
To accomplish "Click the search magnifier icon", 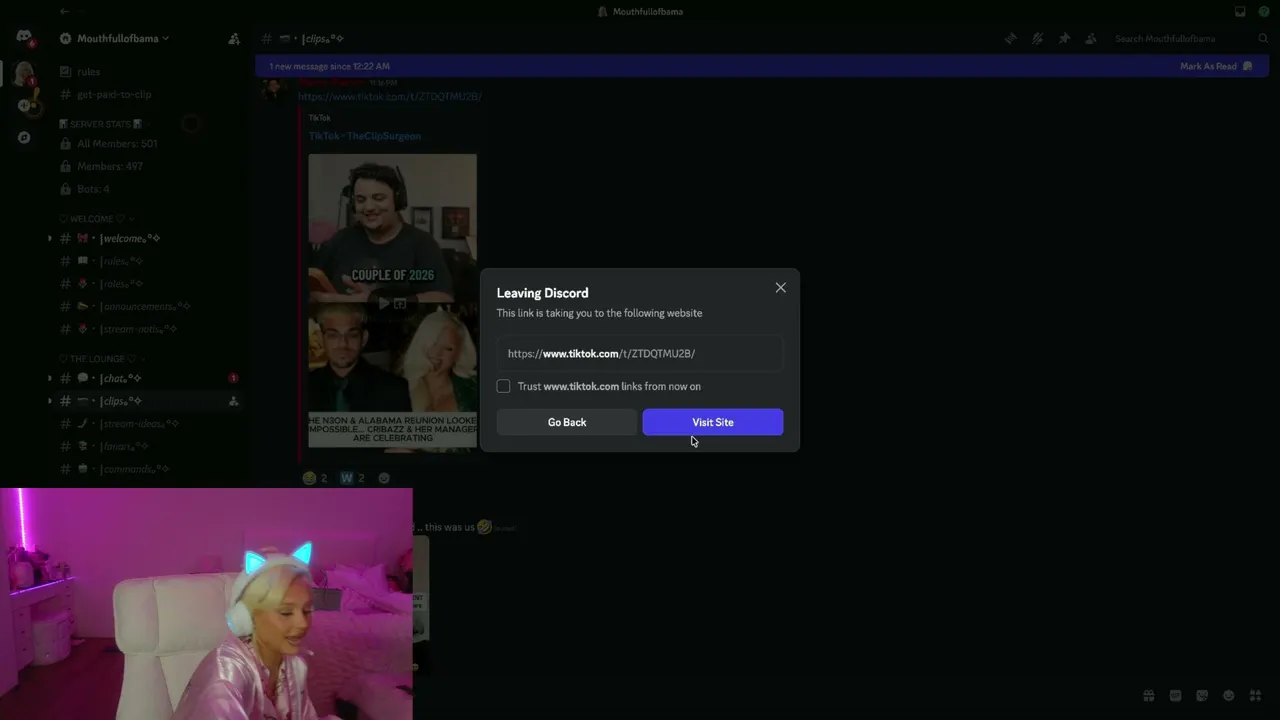I will click(1263, 38).
